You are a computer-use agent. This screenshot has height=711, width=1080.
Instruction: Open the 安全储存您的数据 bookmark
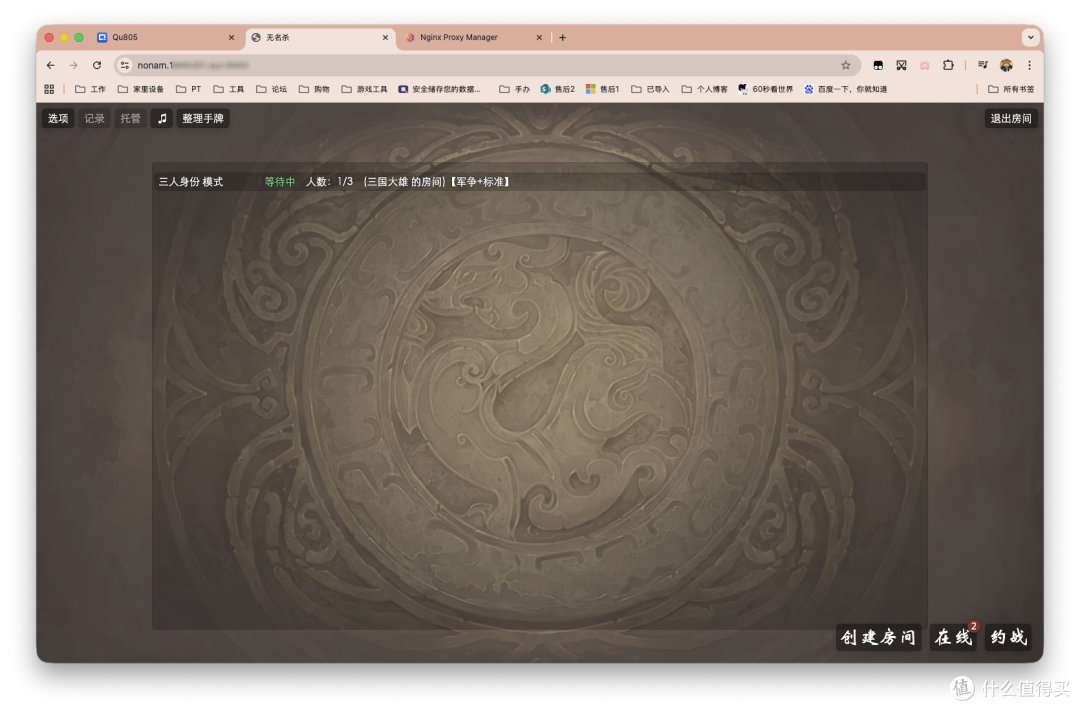pyautogui.click(x=439, y=89)
